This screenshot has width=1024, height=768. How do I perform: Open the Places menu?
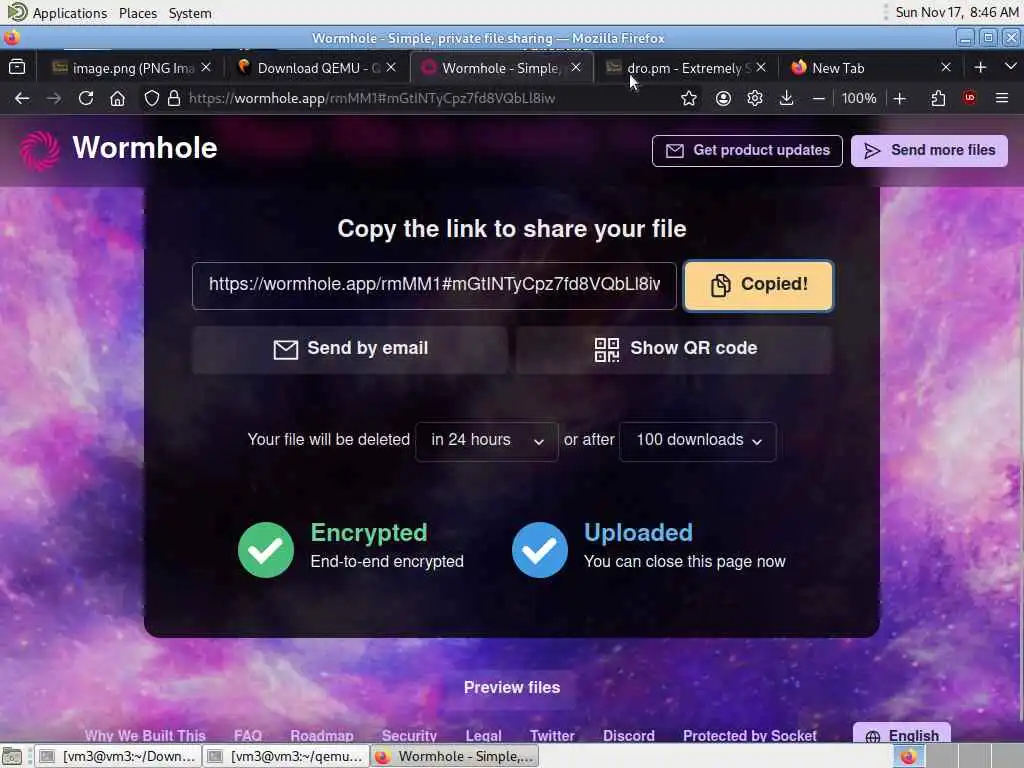point(138,13)
